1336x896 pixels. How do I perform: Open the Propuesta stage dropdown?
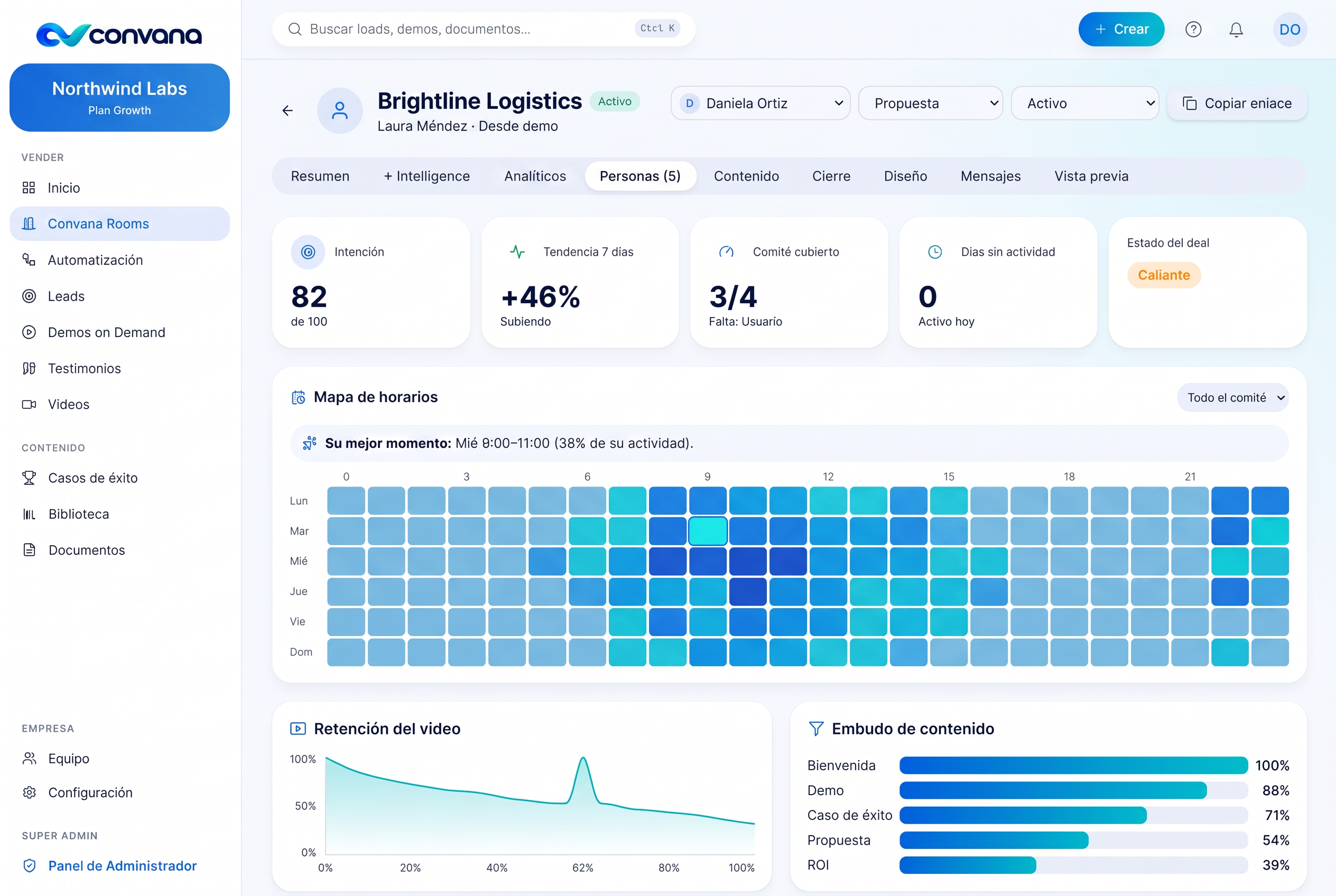point(930,104)
